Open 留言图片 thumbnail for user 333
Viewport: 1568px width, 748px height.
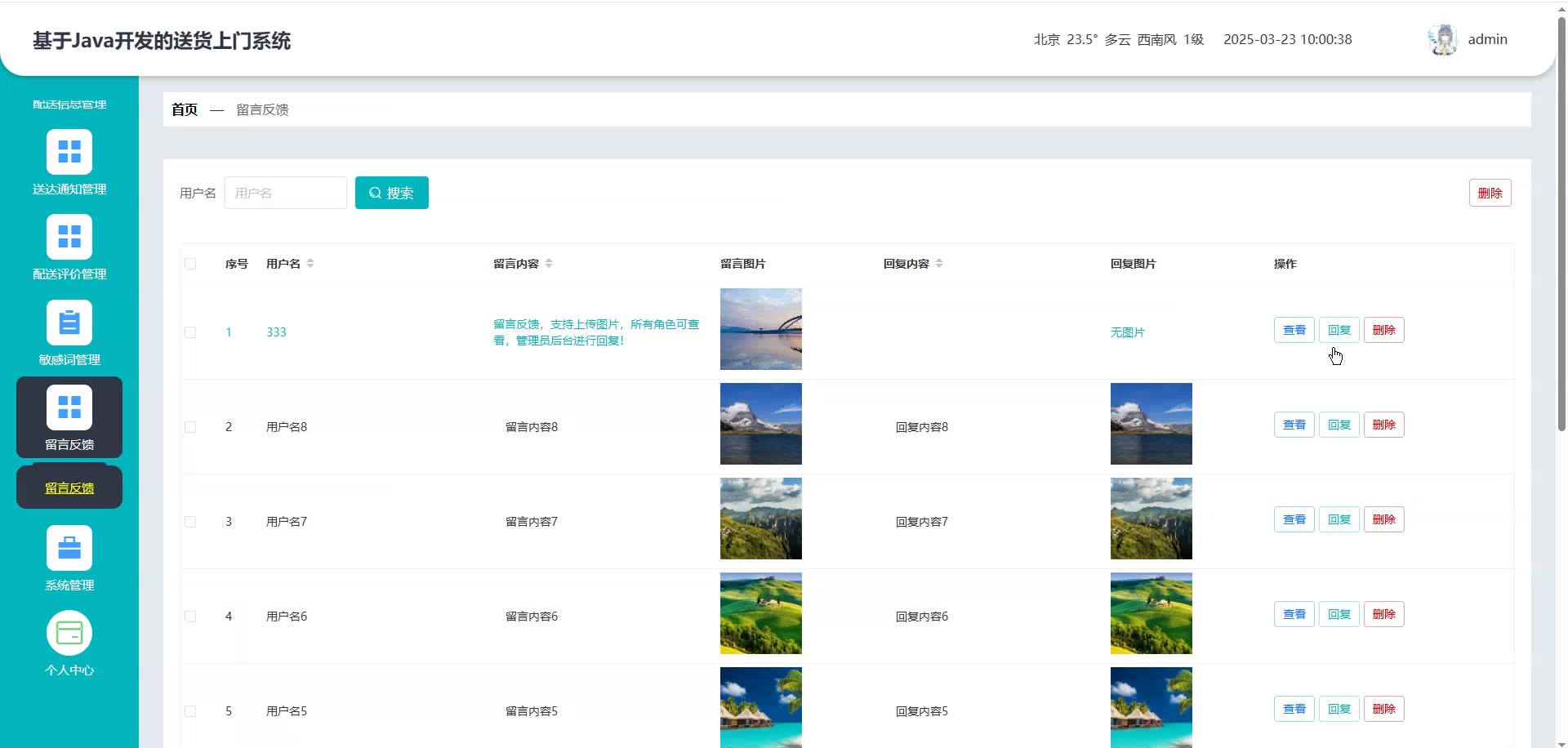pos(761,329)
